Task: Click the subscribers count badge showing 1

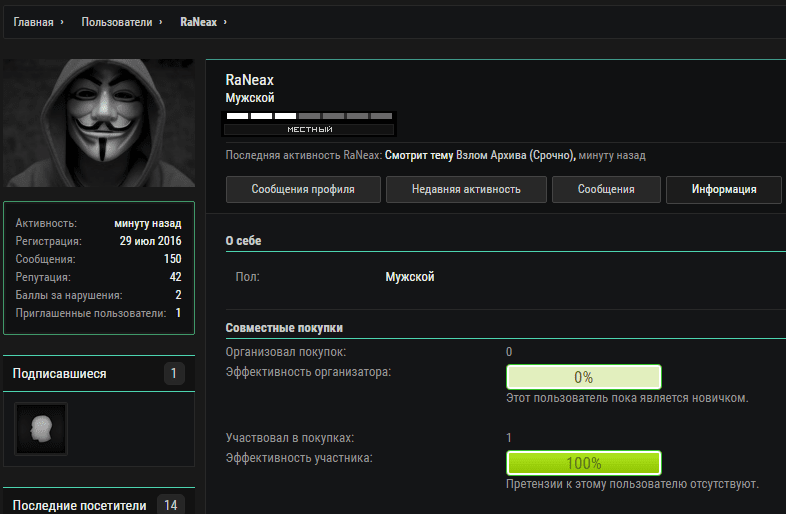Action: pyautogui.click(x=175, y=374)
